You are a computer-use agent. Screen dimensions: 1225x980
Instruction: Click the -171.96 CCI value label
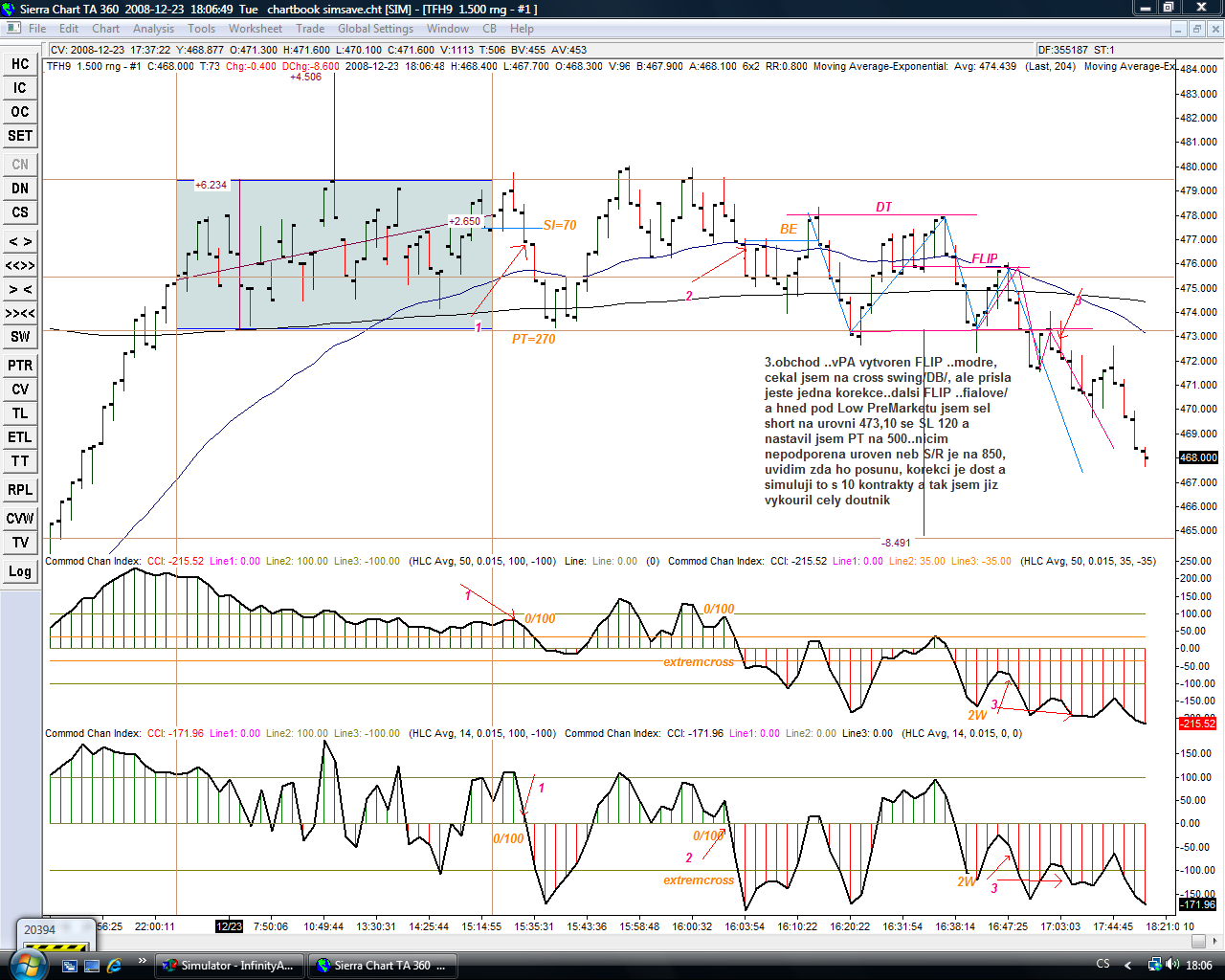pyautogui.click(x=1198, y=904)
